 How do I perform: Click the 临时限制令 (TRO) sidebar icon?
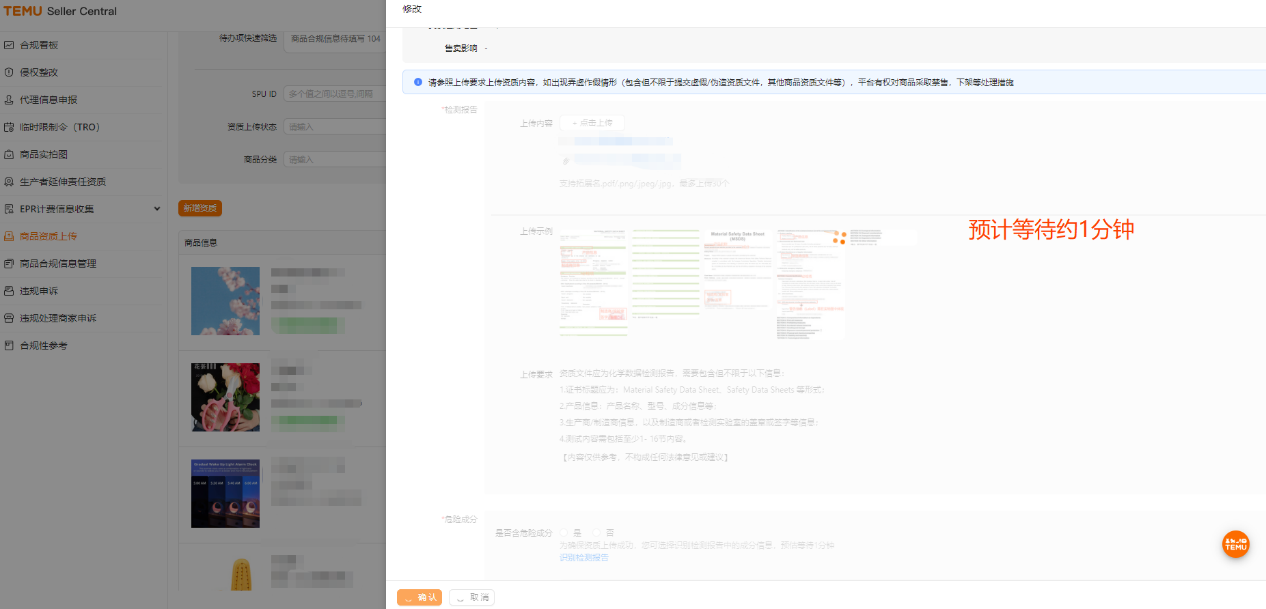click(x=9, y=127)
